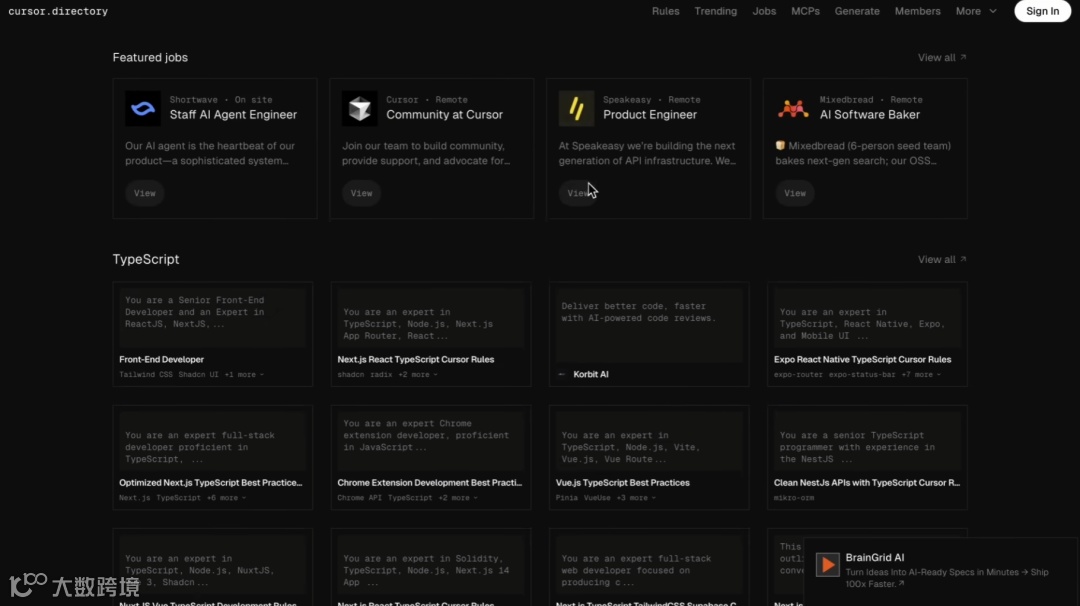Image resolution: width=1080 pixels, height=606 pixels.
Task: View all TypeScript rules
Action: [x=942, y=260]
